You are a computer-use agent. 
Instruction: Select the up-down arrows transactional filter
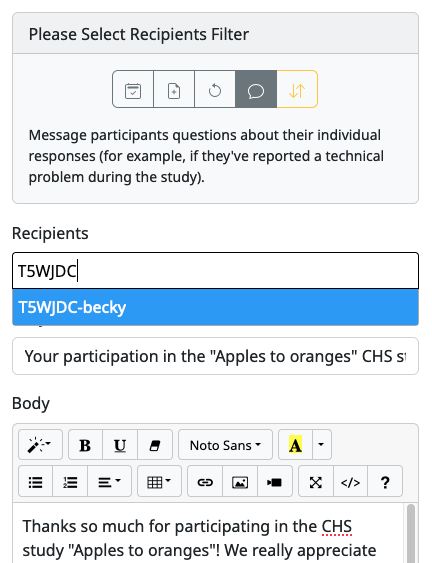pyautogui.click(x=297, y=89)
